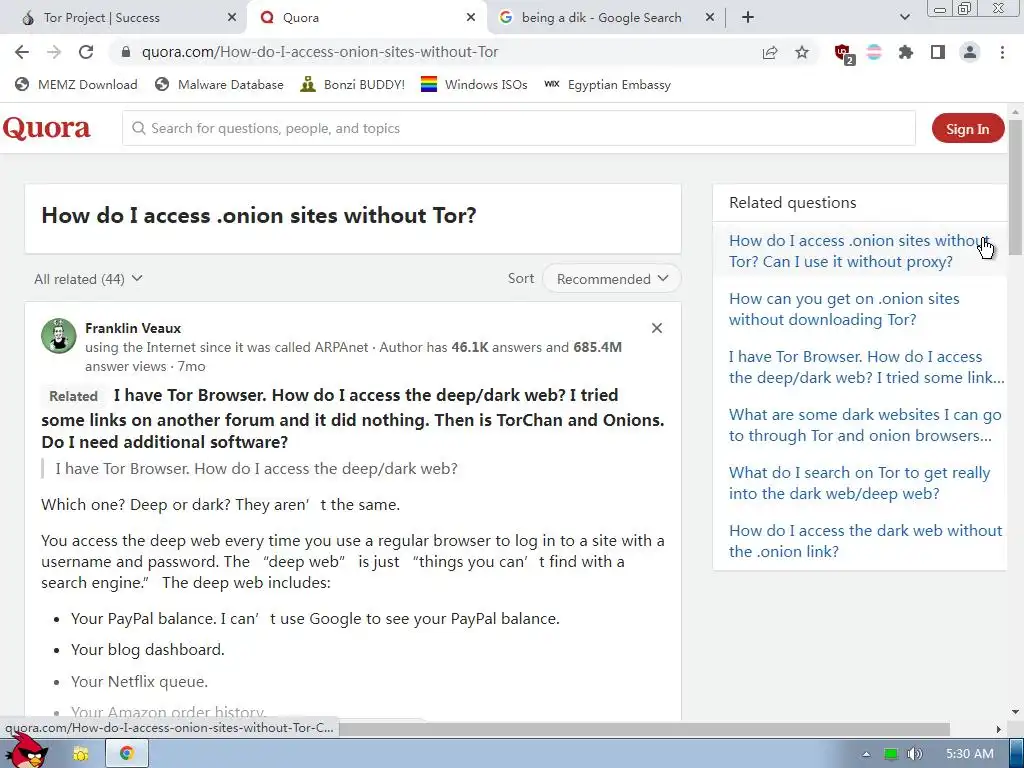1024x768 pixels.
Task: Open Franklin Veaux's profile picture
Action: pyautogui.click(x=59, y=336)
